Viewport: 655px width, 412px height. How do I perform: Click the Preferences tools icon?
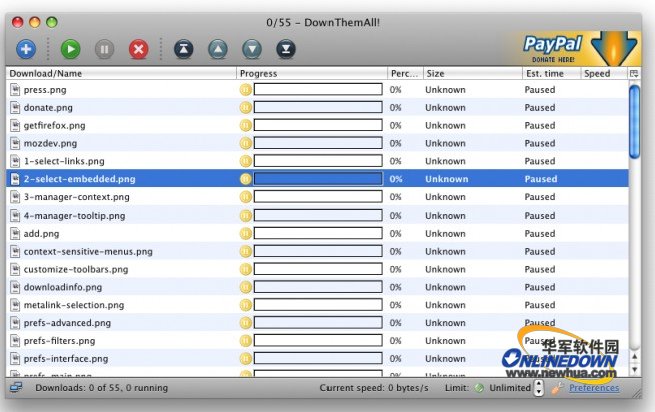[x=557, y=388]
